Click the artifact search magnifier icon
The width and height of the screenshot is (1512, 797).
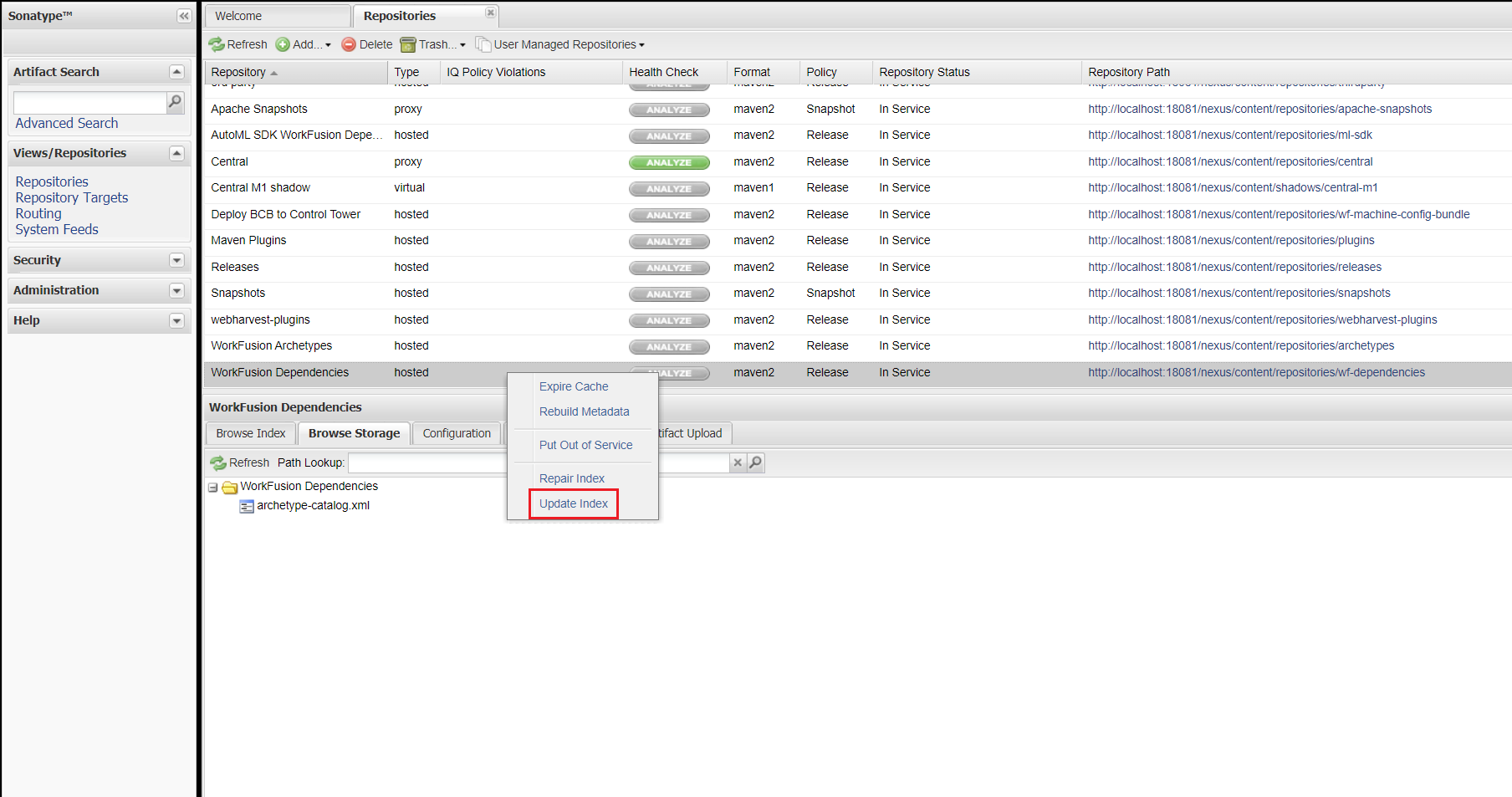(x=175, y=102)
